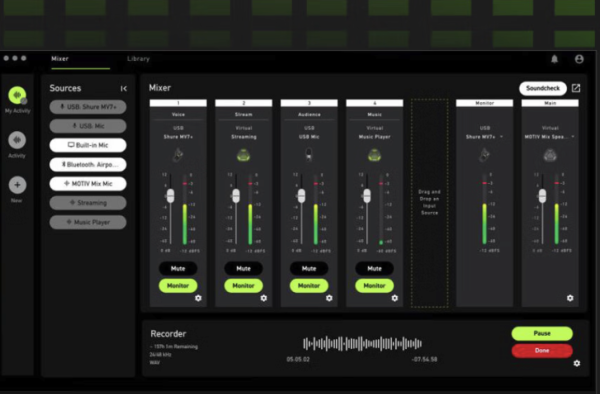Switch to the Library tab
The height and width of the screenshot is (394, 600).
point(139,59)
